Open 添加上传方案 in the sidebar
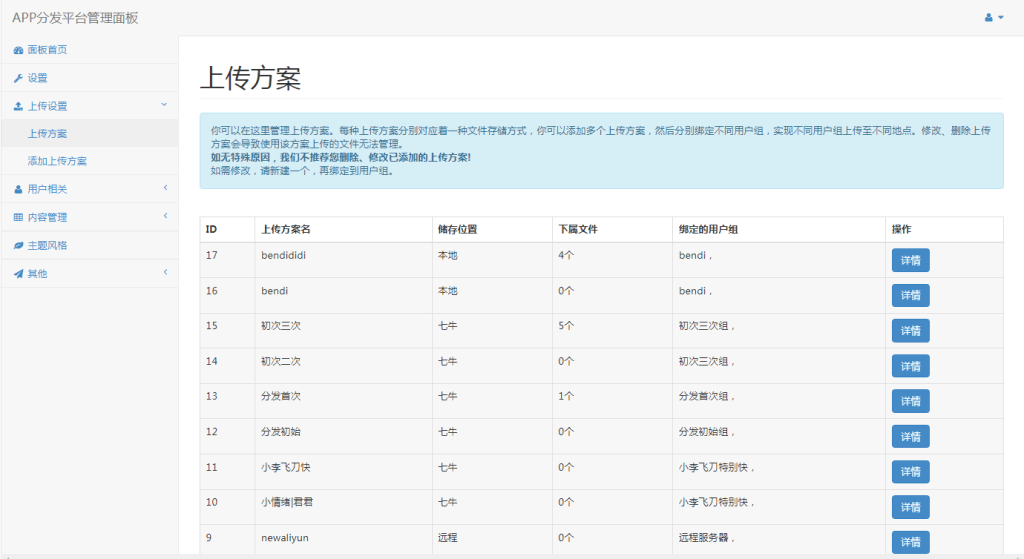1024x559 pixels. [57, 161]
